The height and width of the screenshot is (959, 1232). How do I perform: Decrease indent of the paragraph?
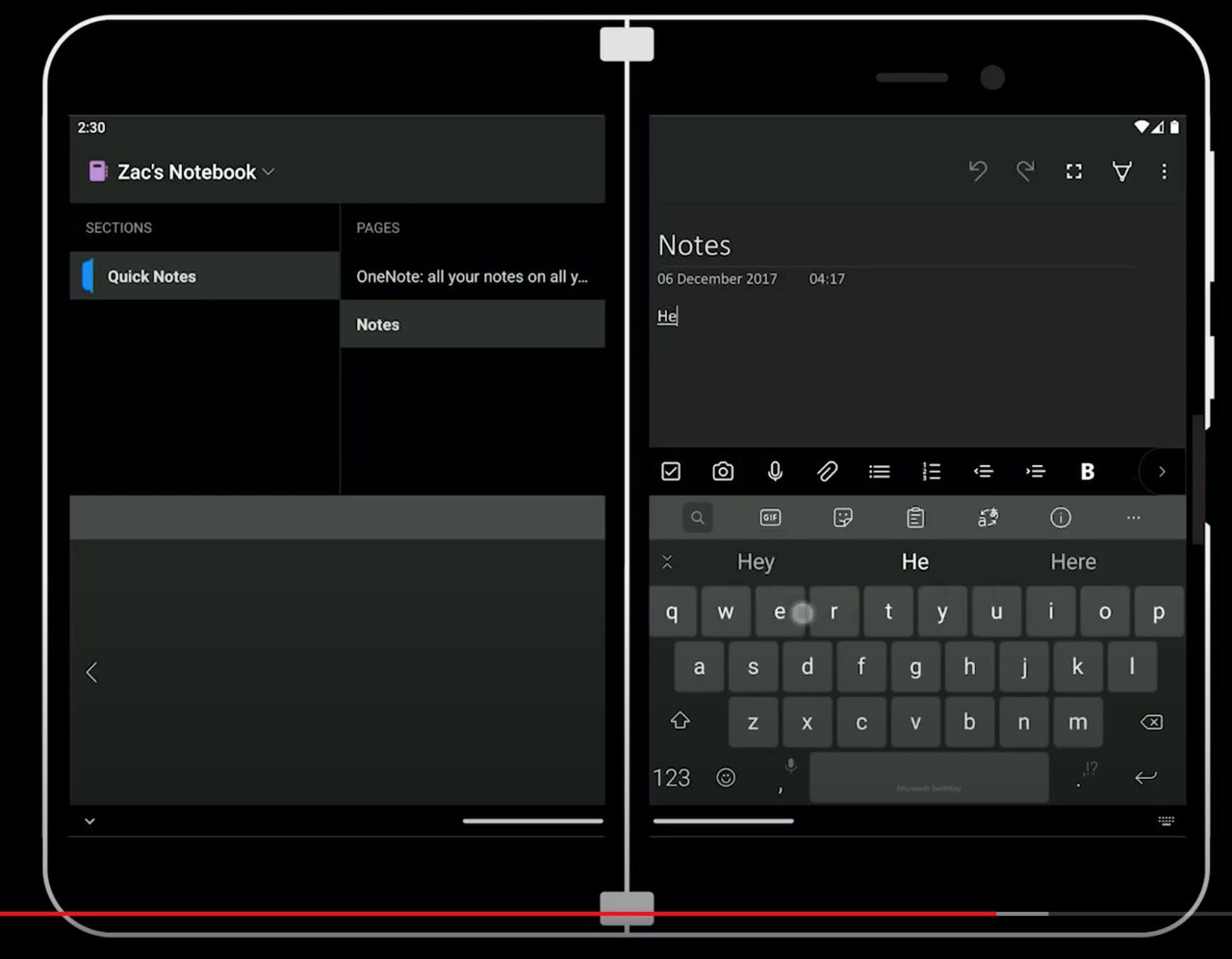pos(983,472)
